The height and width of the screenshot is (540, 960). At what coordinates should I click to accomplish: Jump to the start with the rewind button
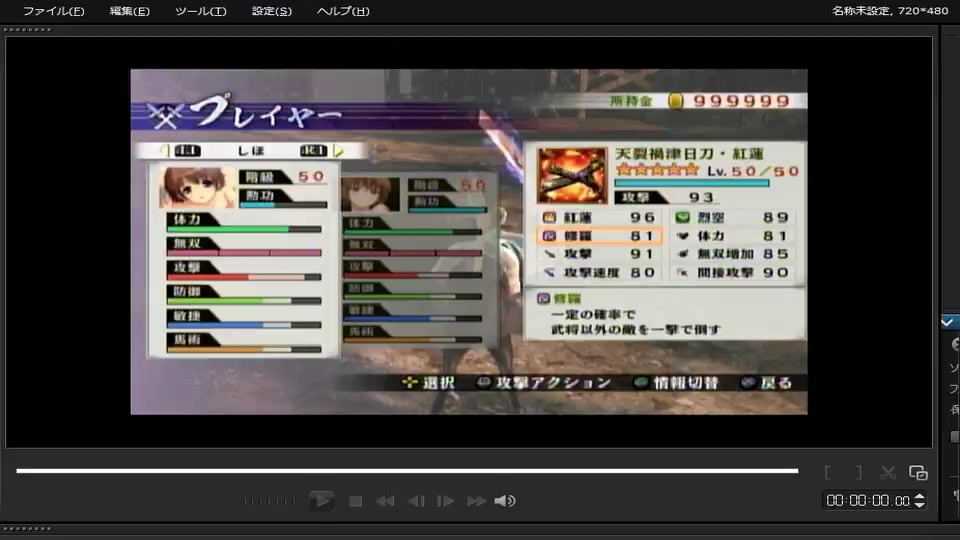click(385, 501)
